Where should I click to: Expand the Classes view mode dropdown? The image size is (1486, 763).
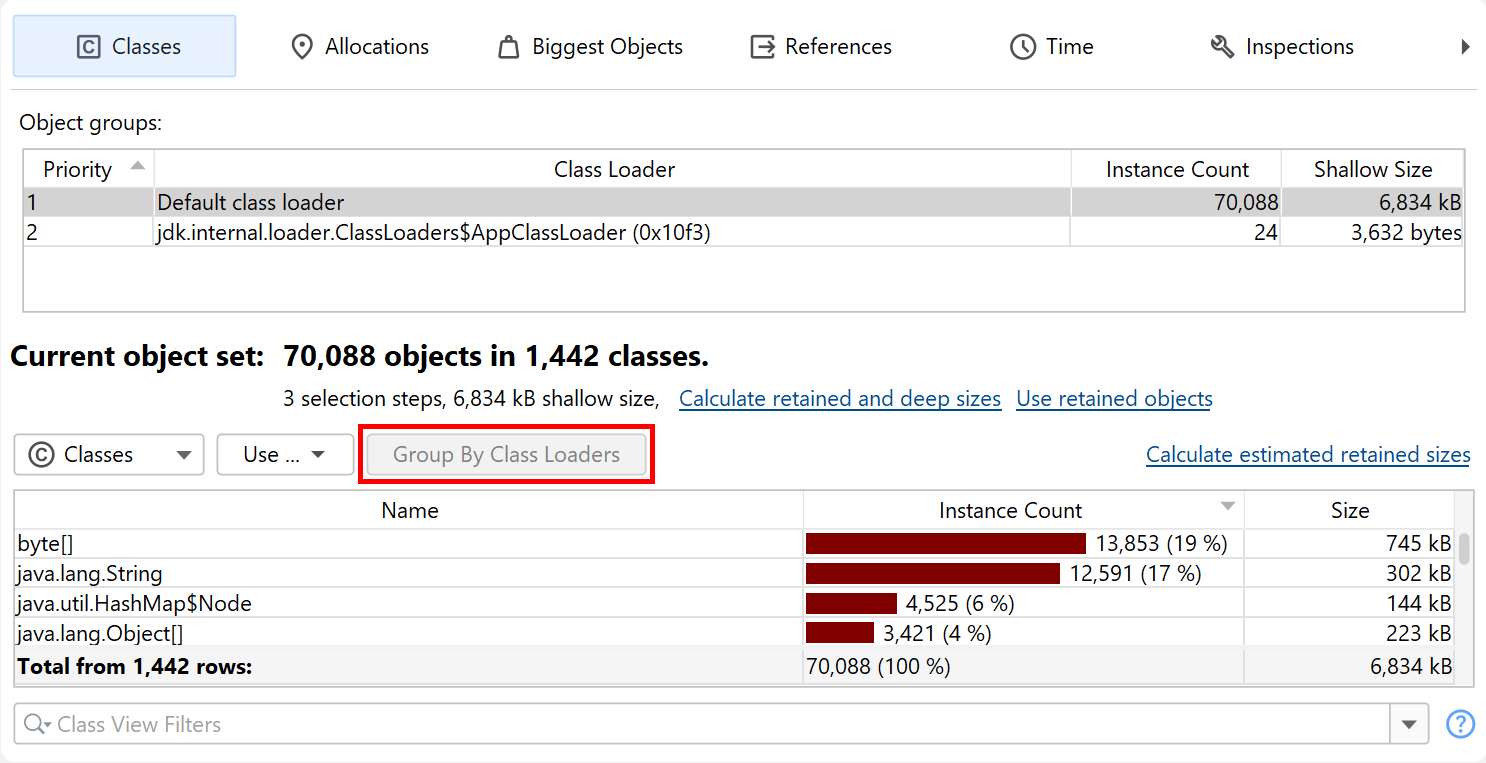coord(109,455)
